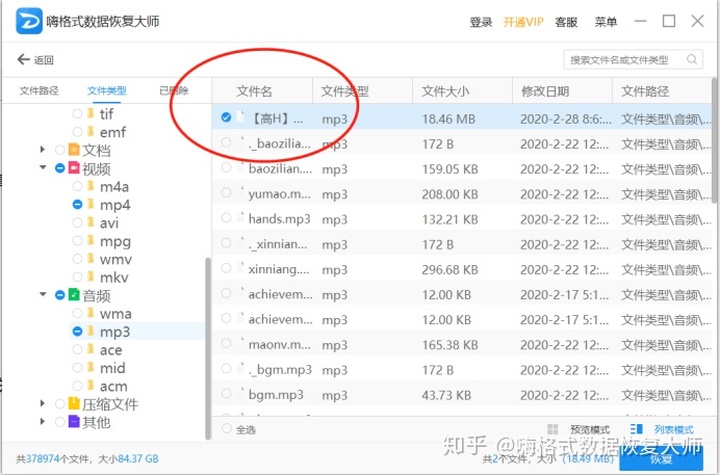720x475 pixels.
Task: Click the 视频 video category icon
Action: 74,167
